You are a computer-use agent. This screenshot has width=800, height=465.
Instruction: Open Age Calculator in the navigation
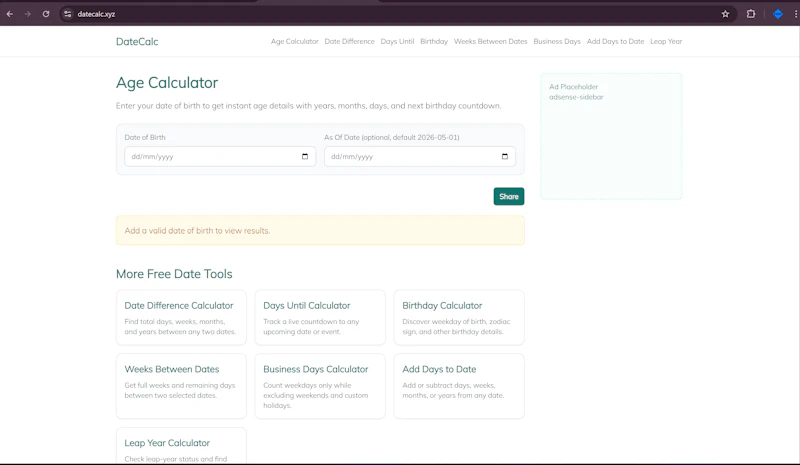coord(294,41)
